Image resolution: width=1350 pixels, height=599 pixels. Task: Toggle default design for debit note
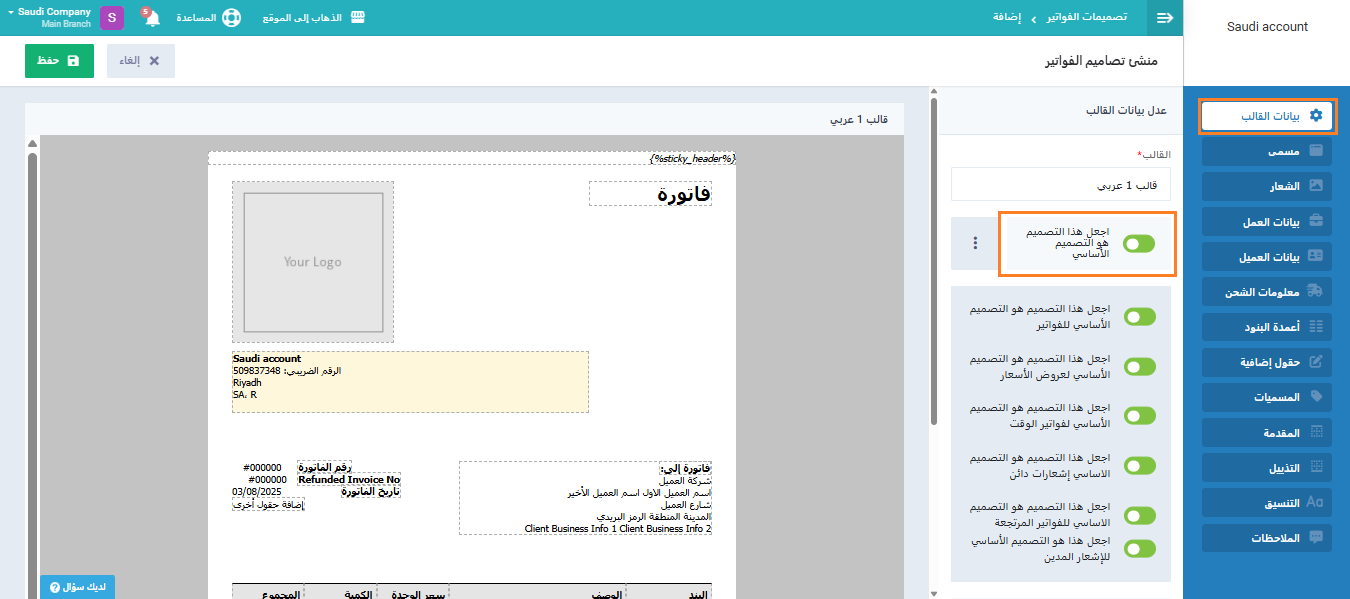click(x=1139, y=548)
